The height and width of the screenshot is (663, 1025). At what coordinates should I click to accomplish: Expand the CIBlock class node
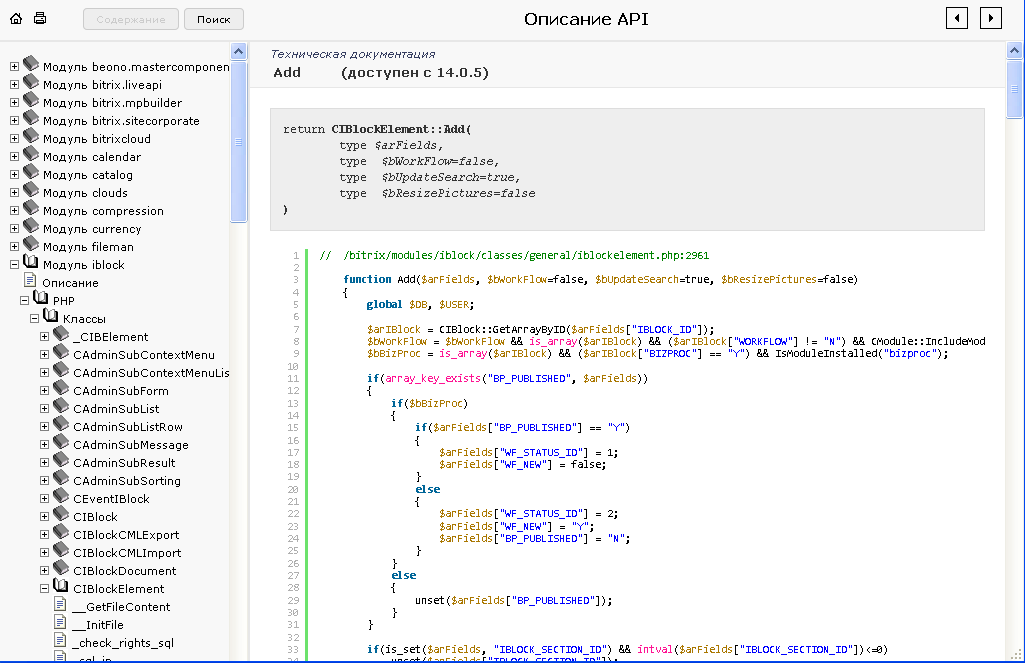tap(45, 517)
